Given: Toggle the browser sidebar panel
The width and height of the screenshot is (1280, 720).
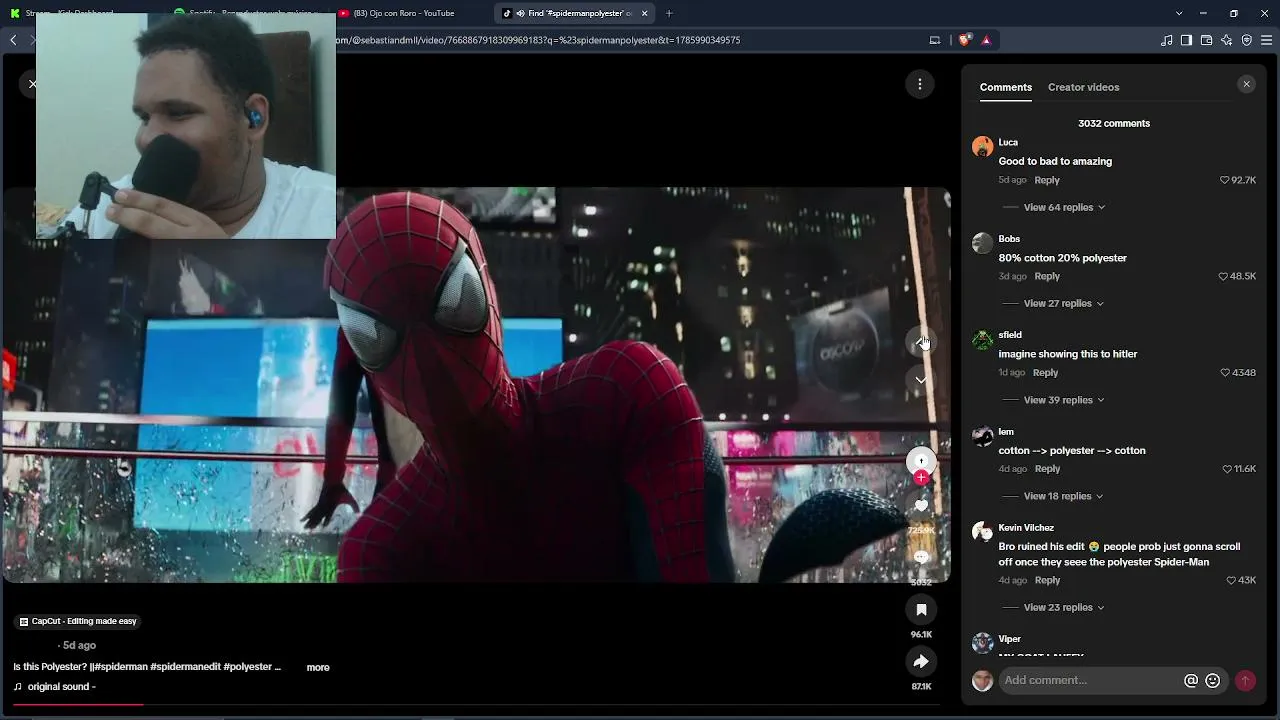Looking at the screenshot, I should (1186, 40).
